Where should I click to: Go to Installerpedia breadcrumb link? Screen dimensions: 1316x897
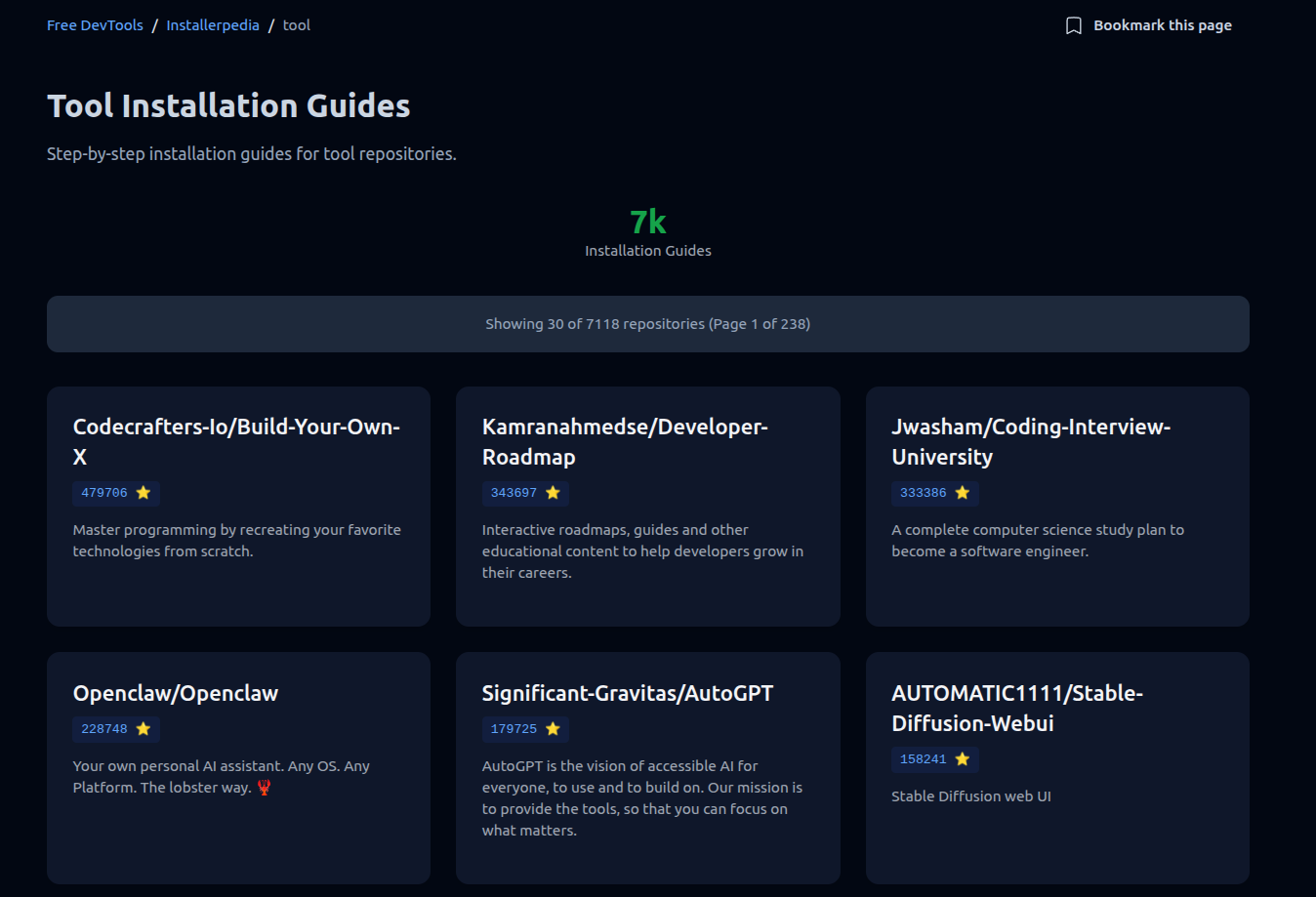[213, 25]
